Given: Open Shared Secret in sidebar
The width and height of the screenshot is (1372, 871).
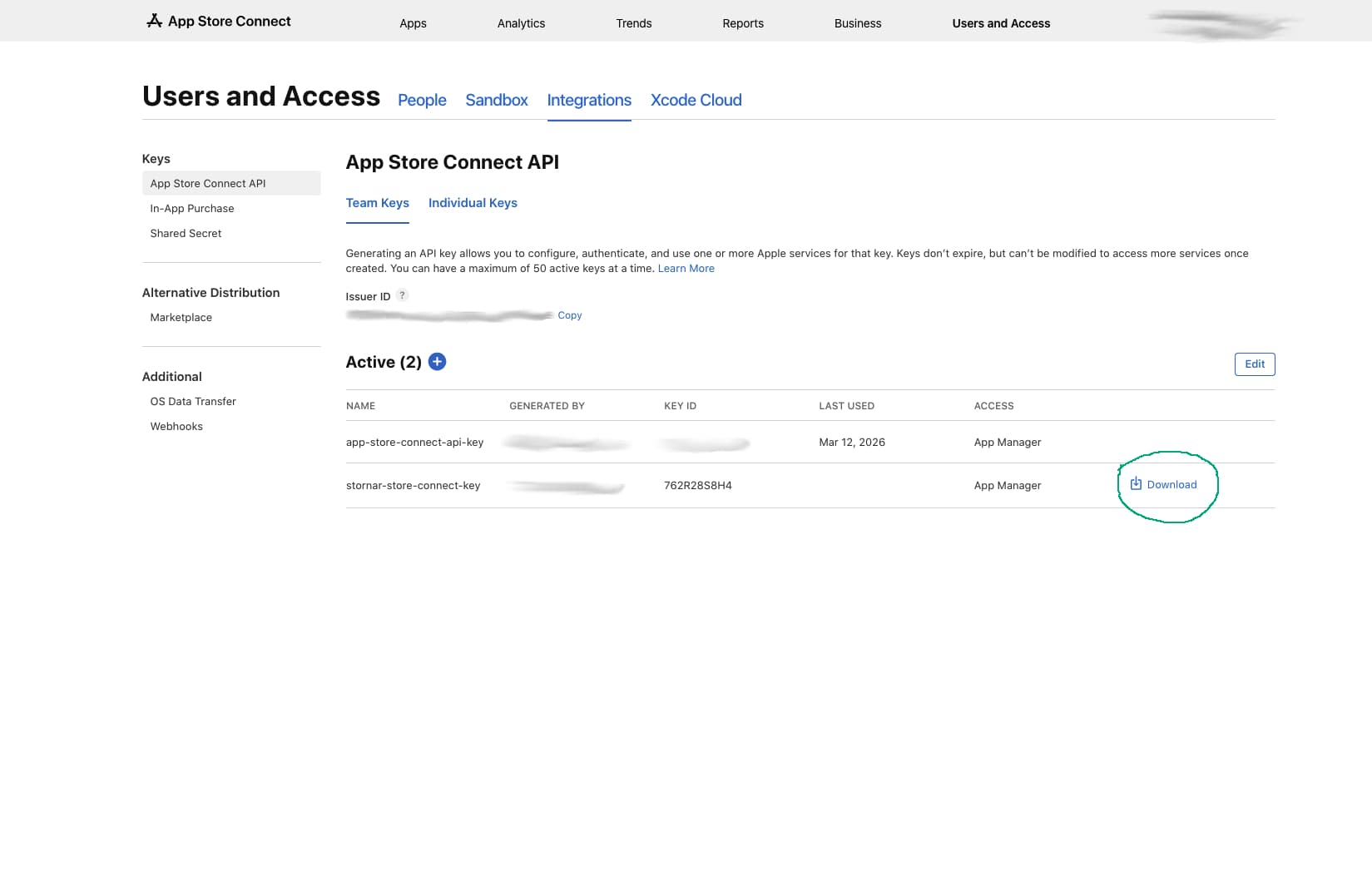Looking at the screenshot, I should 186,233.
